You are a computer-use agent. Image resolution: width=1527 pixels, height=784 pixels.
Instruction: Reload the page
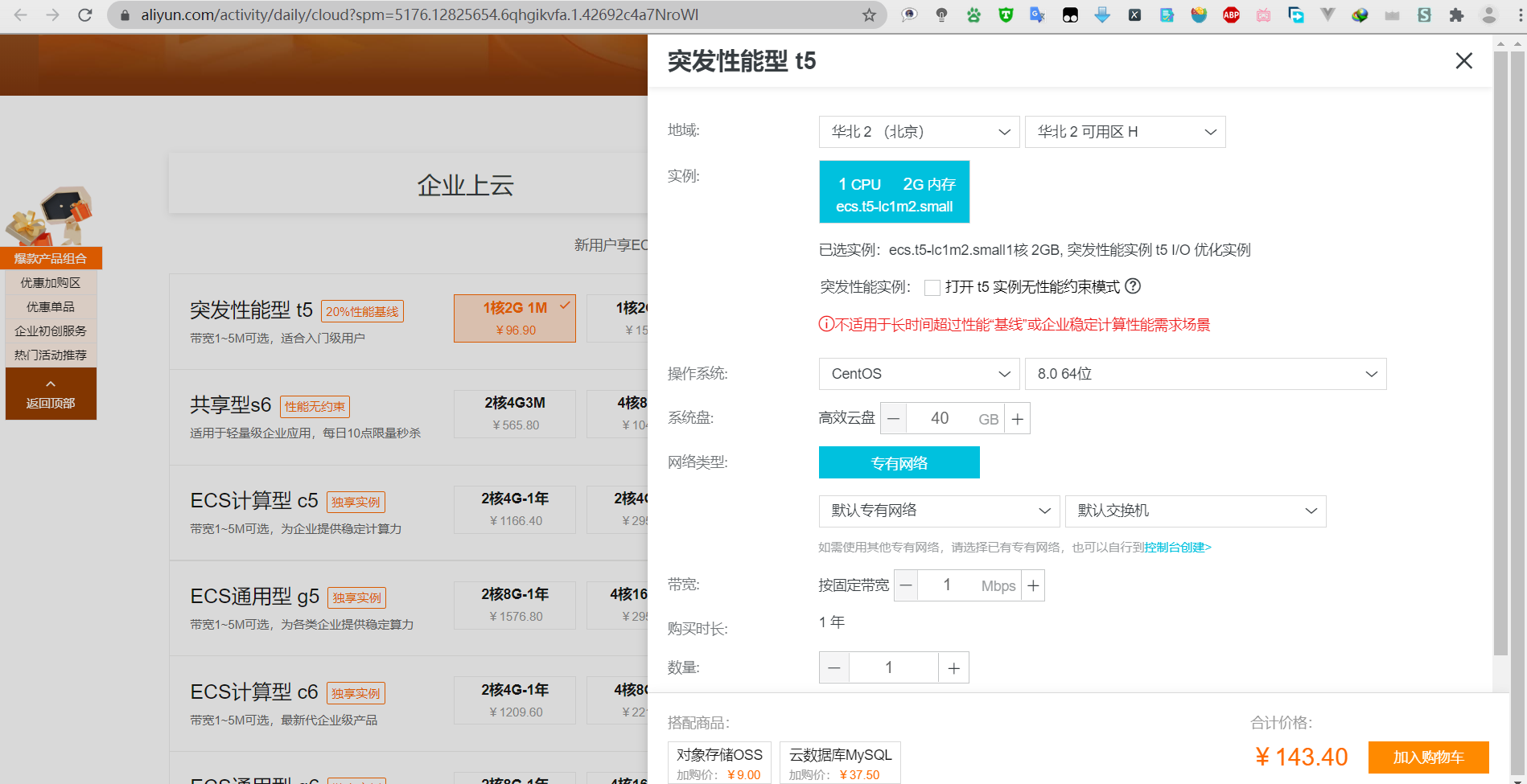tap(84, 14)
